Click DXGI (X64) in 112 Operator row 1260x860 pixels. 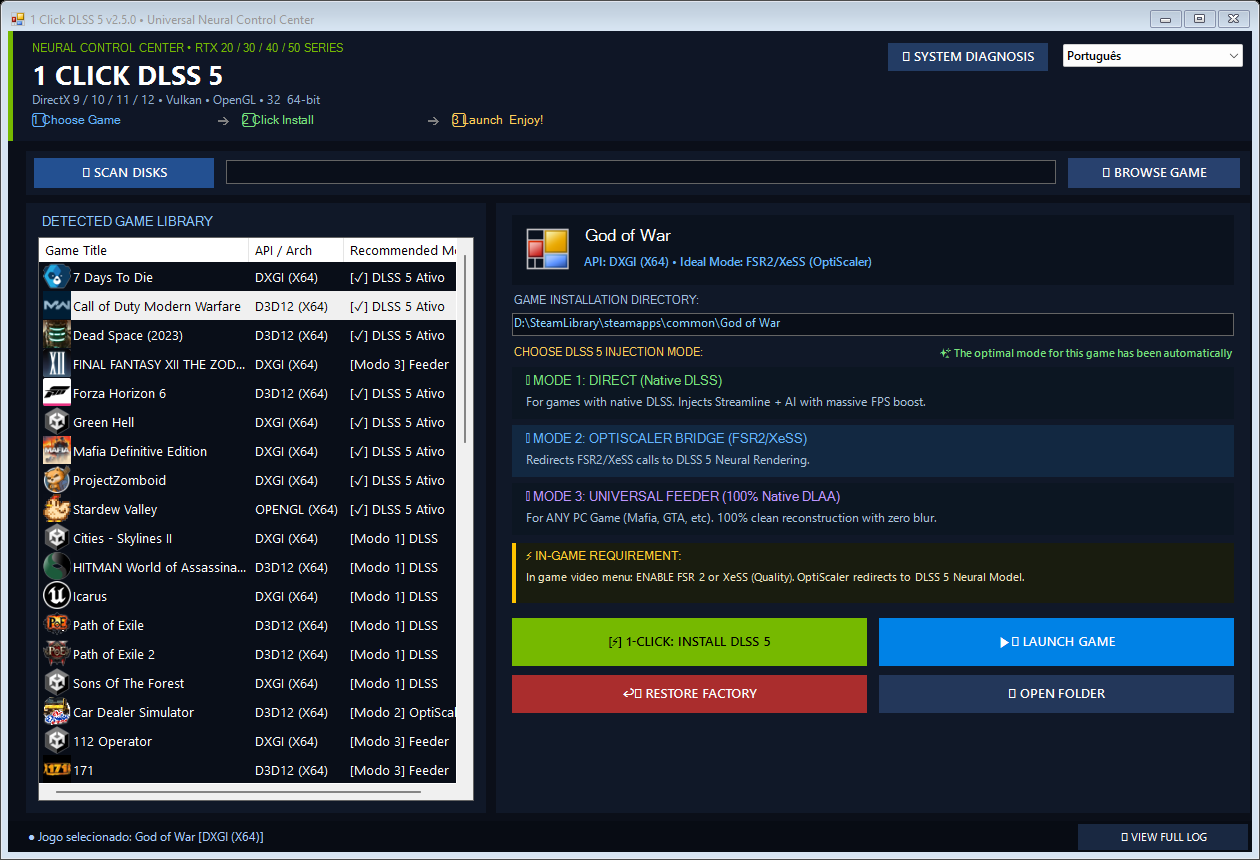click(x=286, y=742)
